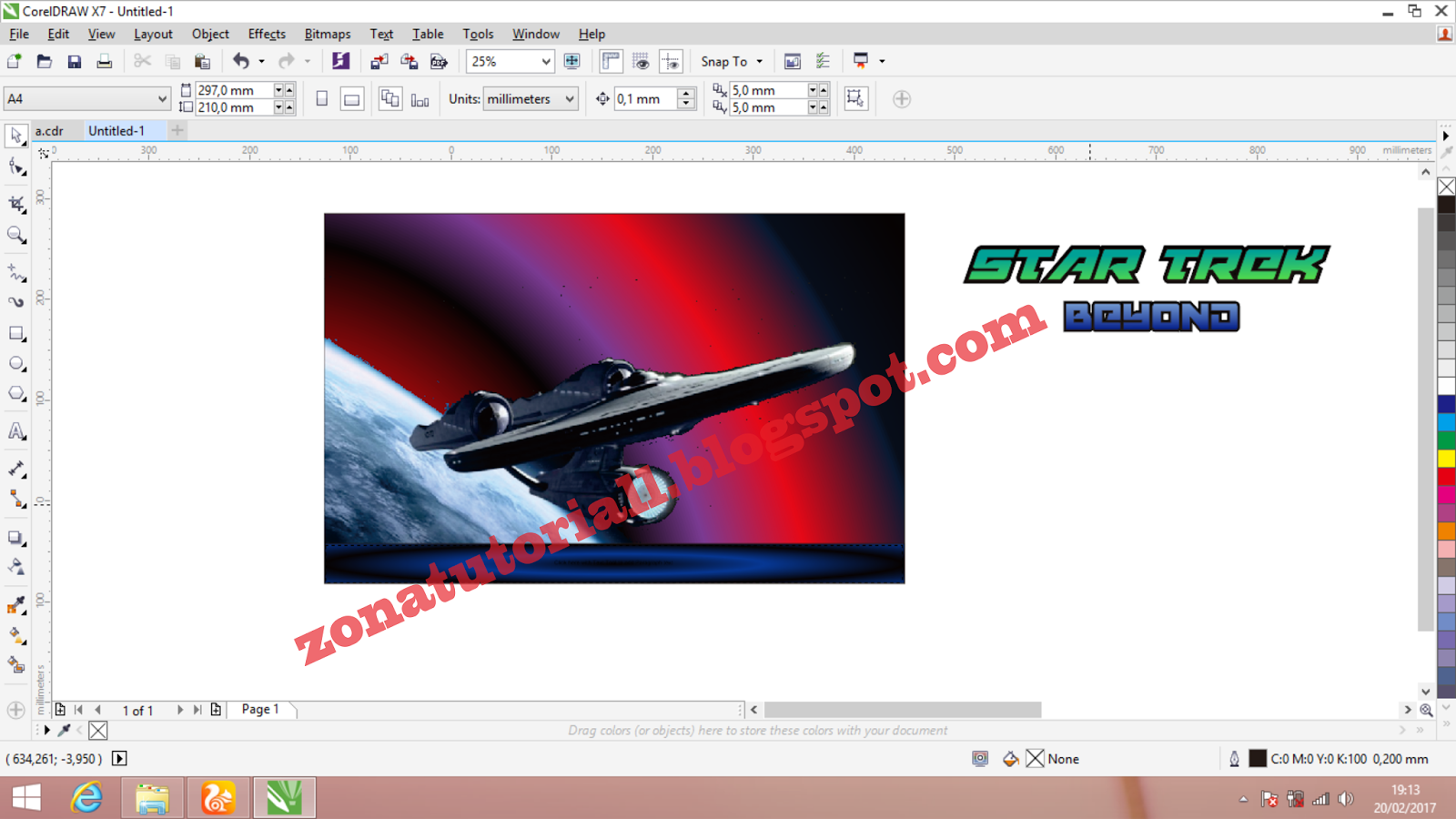
Task: Increase the page width value
Action: [x=289, y=90]
